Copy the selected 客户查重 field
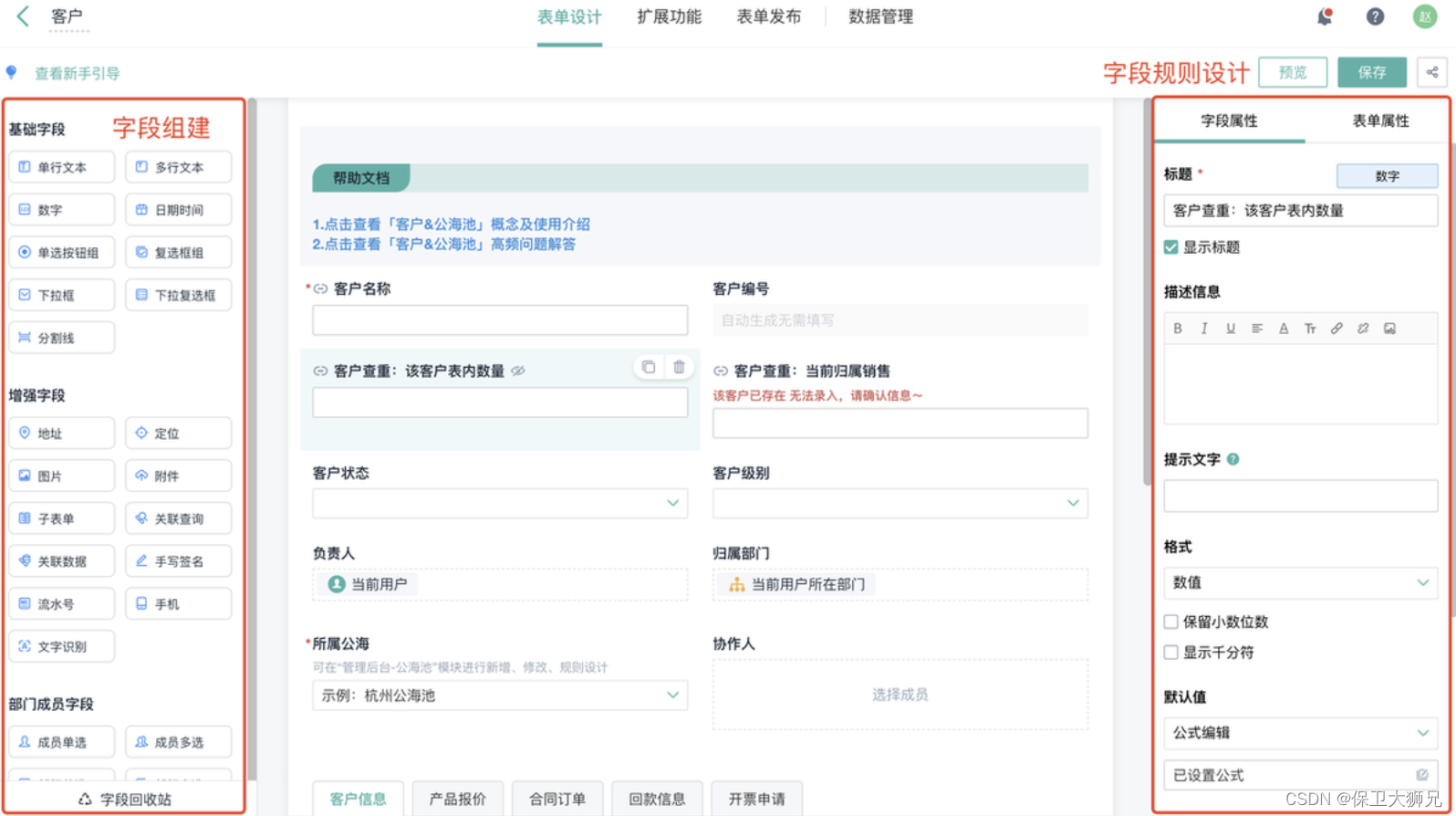1456x816 pixels. pyautogui.click(x=649, y=367)
